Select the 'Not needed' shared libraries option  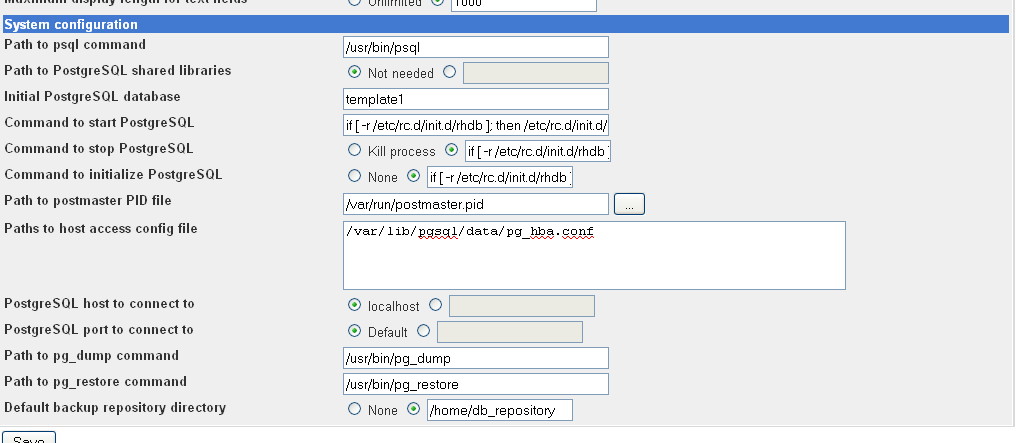(354, 72)
